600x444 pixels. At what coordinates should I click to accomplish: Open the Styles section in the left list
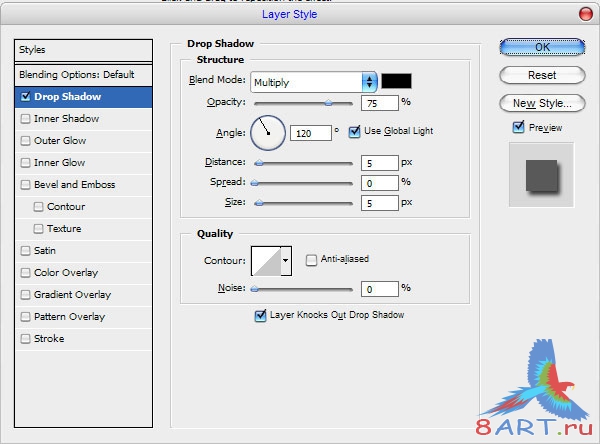[x=83, y=50]
